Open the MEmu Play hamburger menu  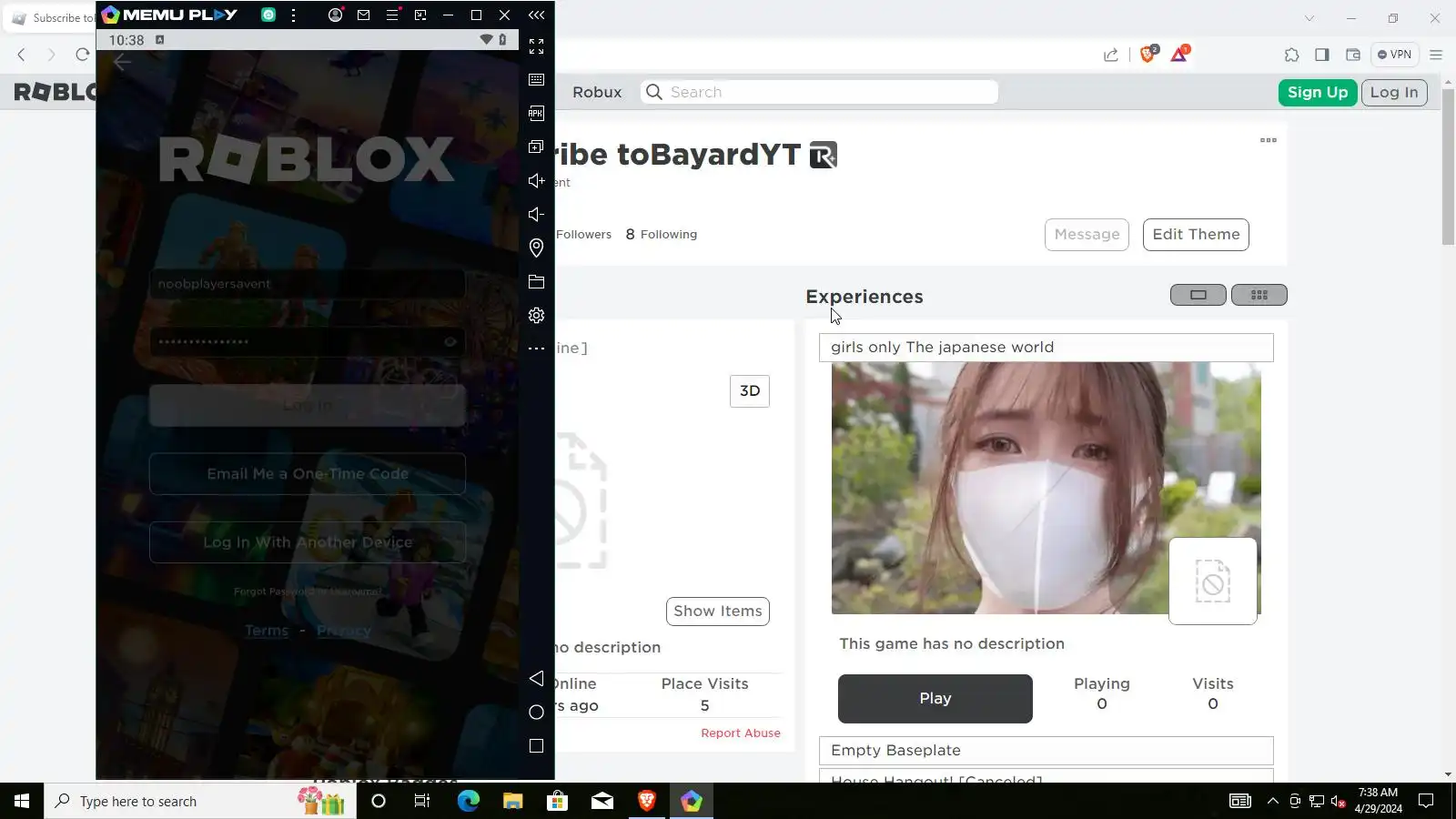coord(392,15)
